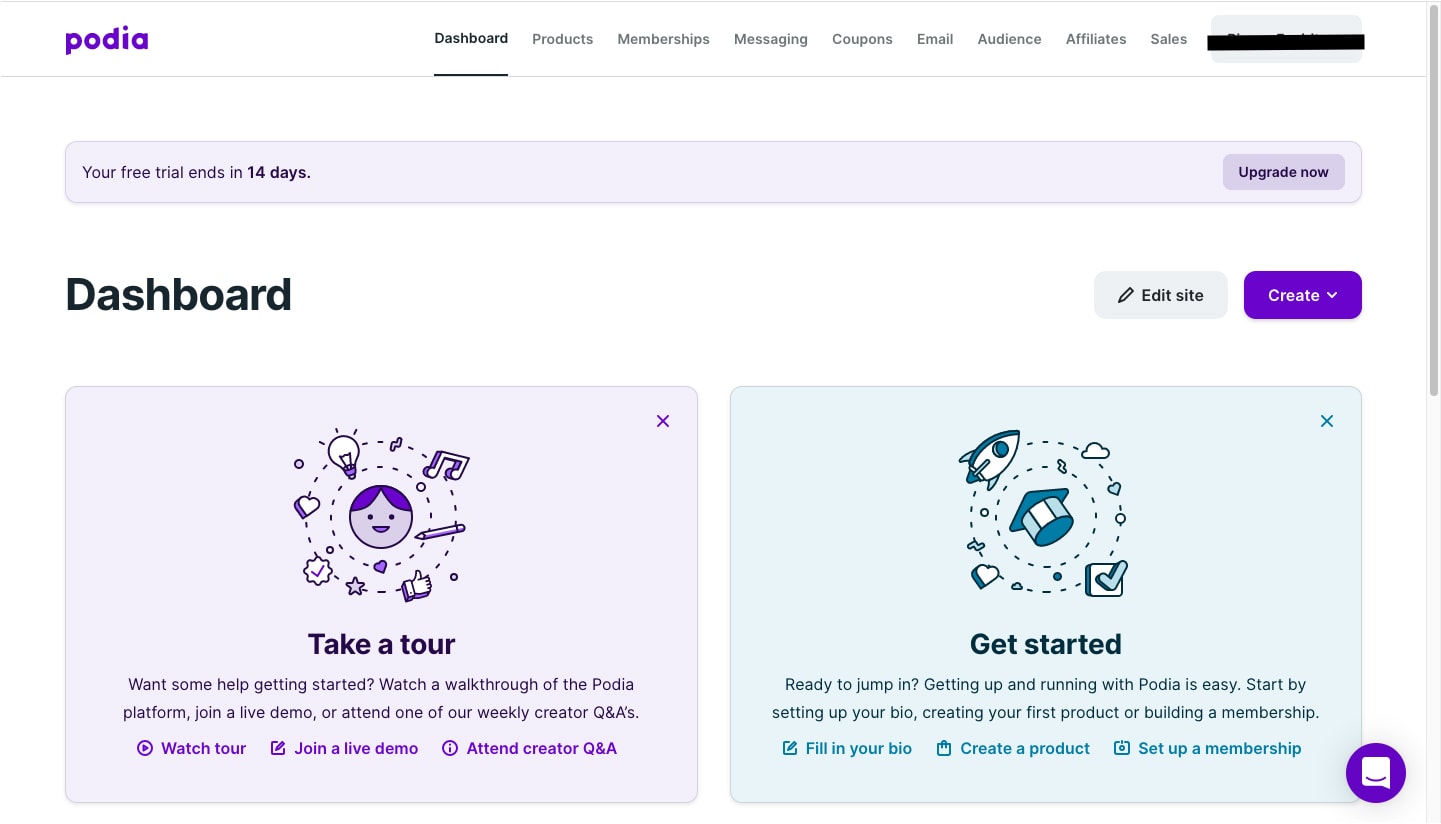Screen dimensions: 1441x824
Task: Click the Edit site button
Action: tap(1161, 295)
